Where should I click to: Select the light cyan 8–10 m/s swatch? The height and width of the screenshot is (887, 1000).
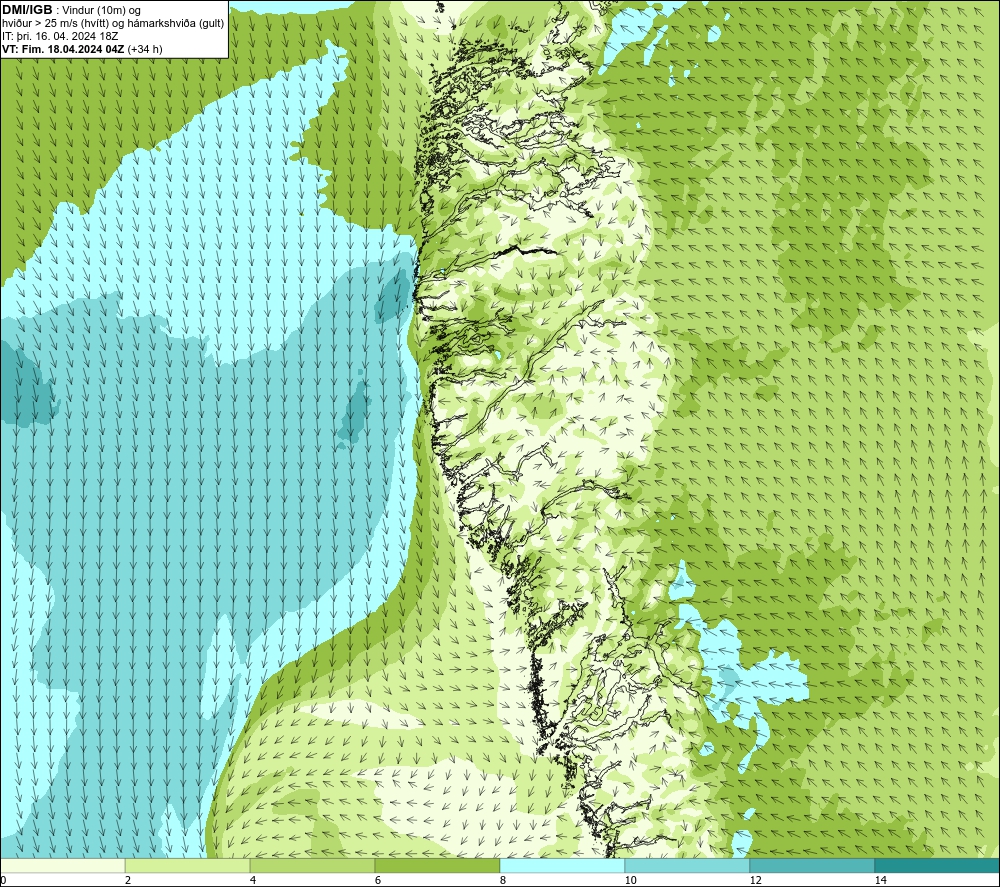(x=562, y=865)
